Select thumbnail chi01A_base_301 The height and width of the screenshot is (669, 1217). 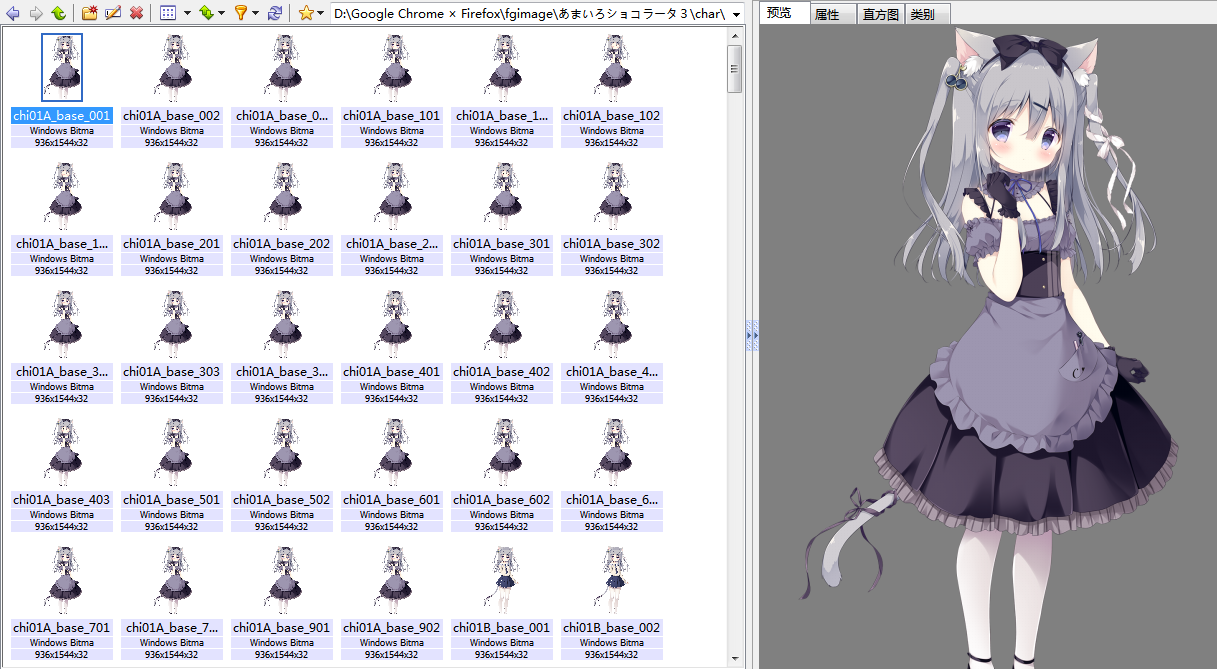[x=502, y=195]
